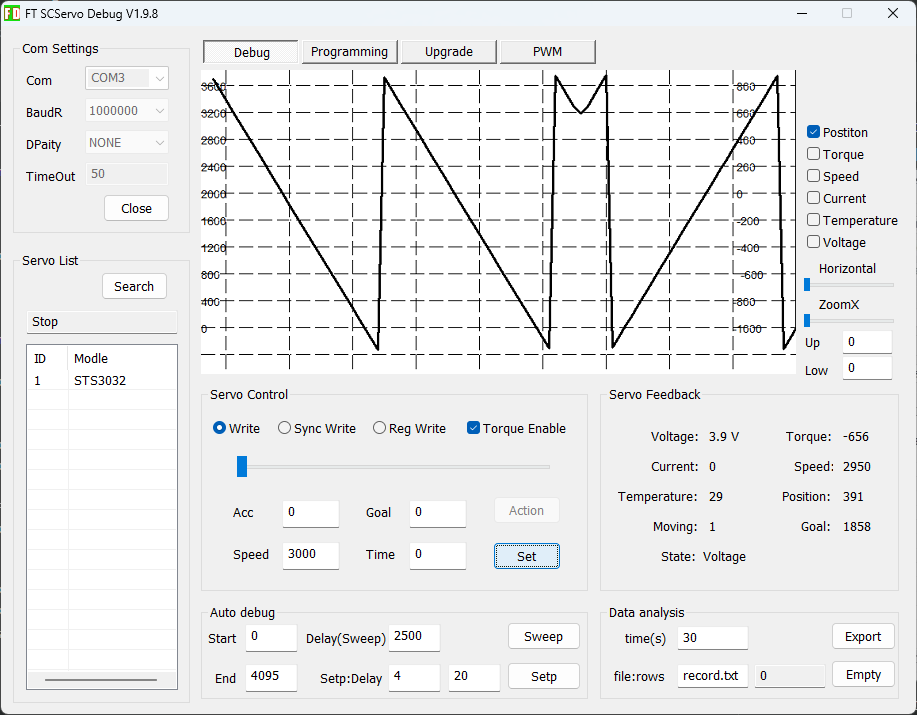Select the Reg Write radio button
917x715 pixels.
pos(379,428)
